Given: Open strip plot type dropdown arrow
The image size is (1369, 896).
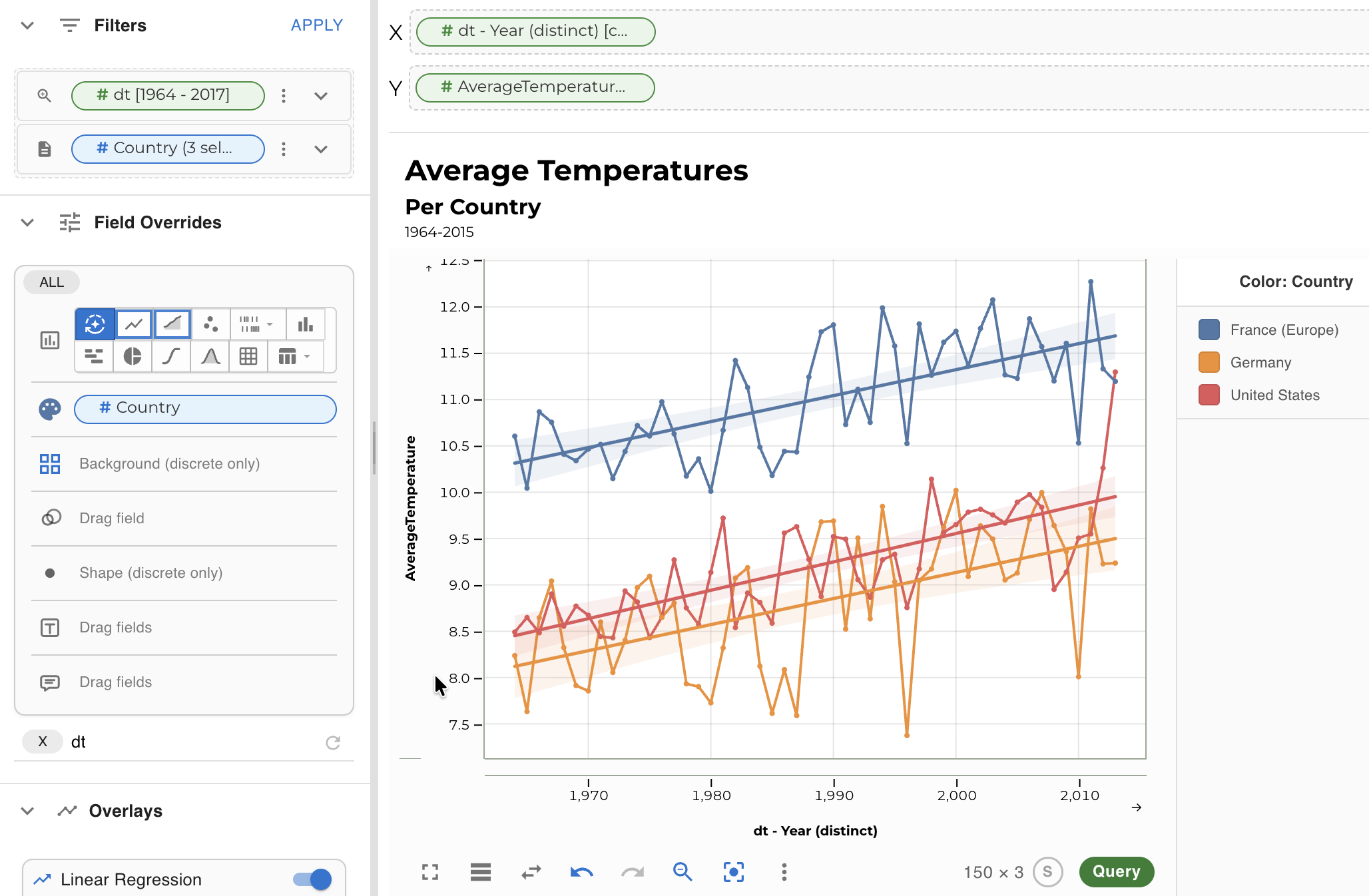Looking at the screenshot, I should 270,324.
